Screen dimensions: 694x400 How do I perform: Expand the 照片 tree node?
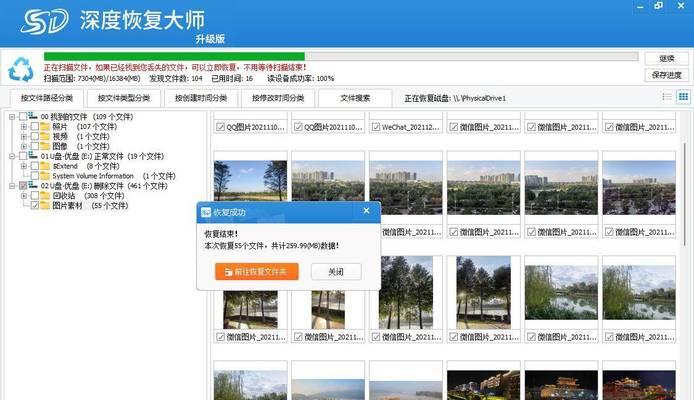[24, 127]
